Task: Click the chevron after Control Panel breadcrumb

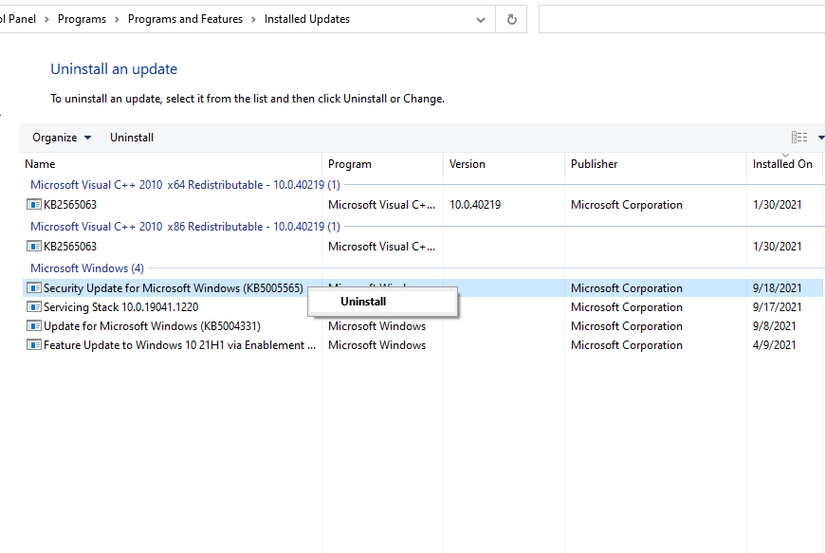Action: pyautogui.click(x=47, y=19)
